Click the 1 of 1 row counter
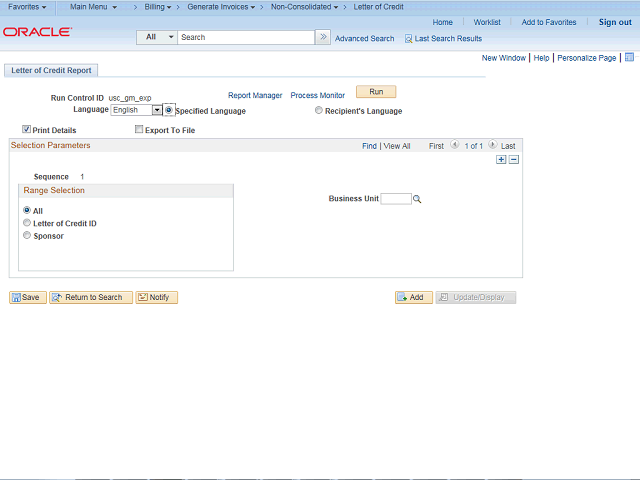640x480 pixels. [x=473, y=146]
